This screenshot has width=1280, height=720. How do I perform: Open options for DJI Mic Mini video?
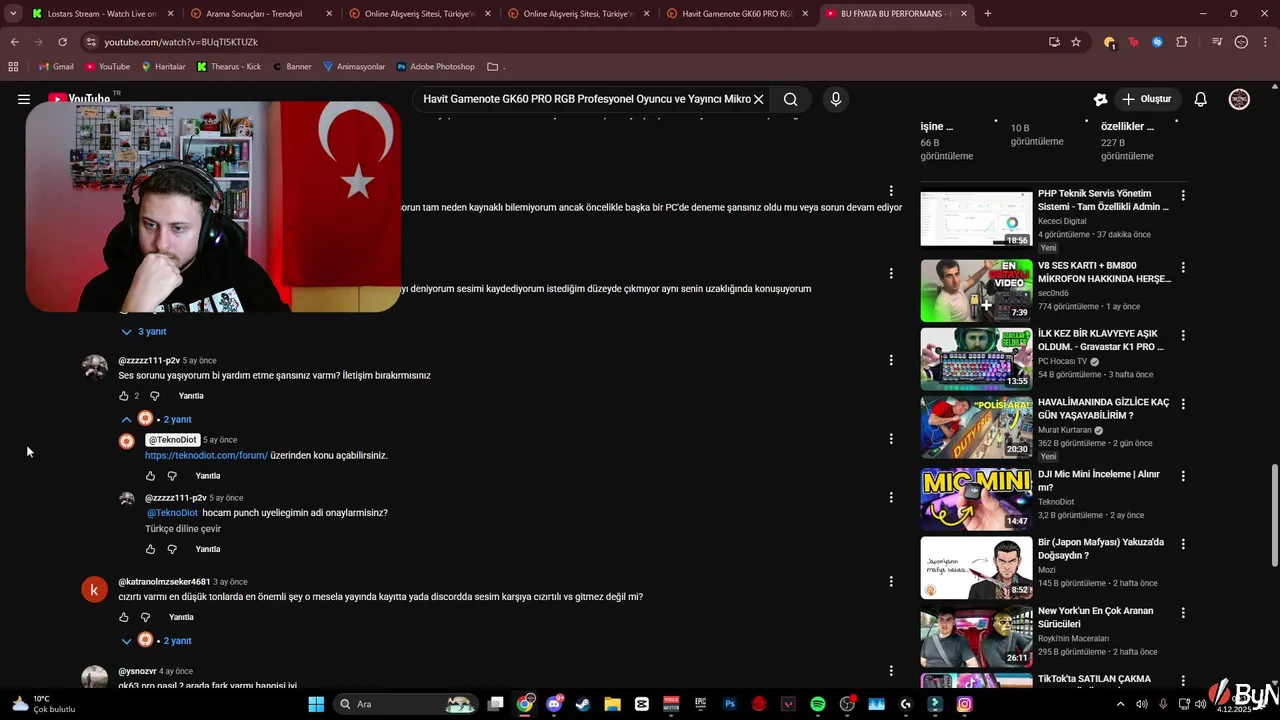point(1183,476)
